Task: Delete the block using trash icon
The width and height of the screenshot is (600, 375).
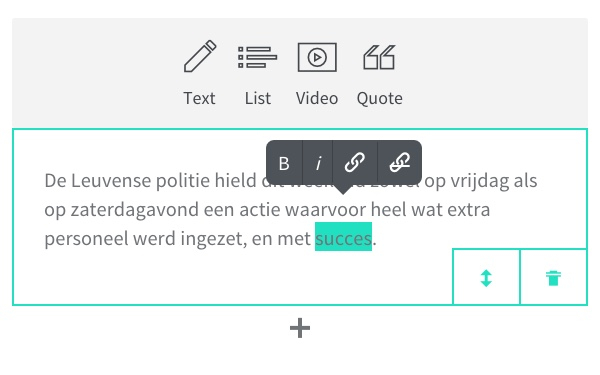Action: point(553,278)
